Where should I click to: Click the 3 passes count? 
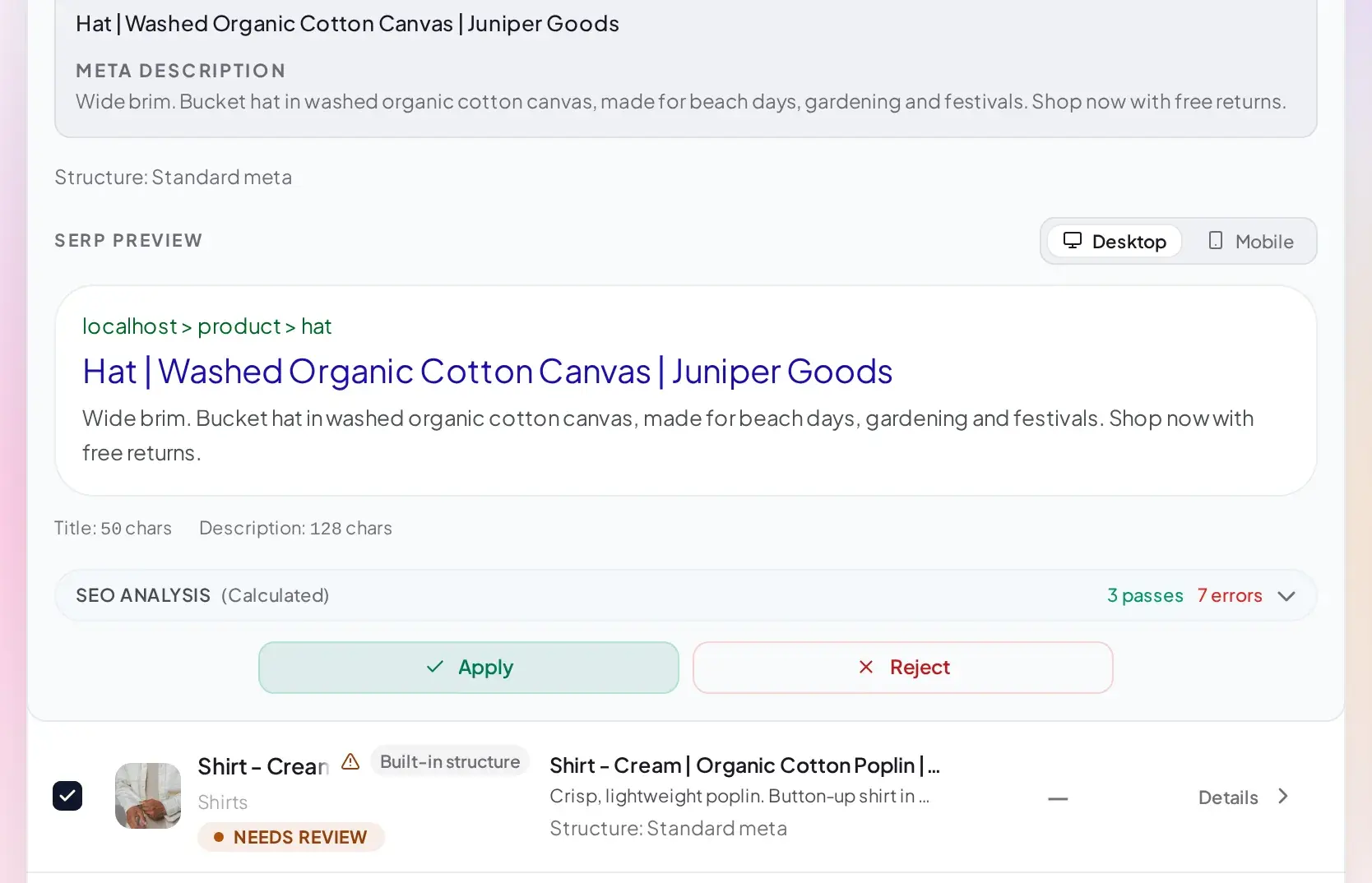coord(1145,595)
